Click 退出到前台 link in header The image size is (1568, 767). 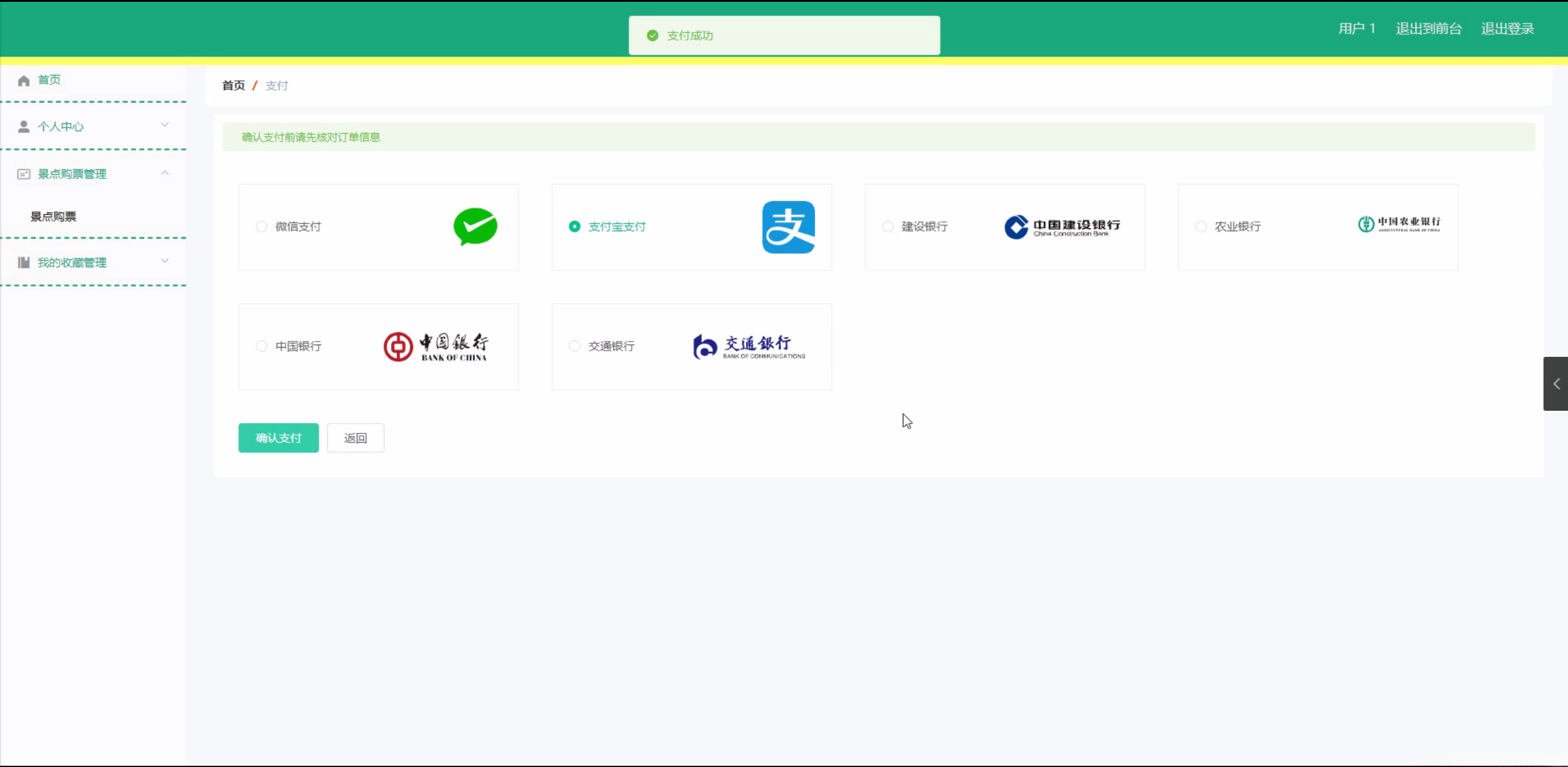1429,29
